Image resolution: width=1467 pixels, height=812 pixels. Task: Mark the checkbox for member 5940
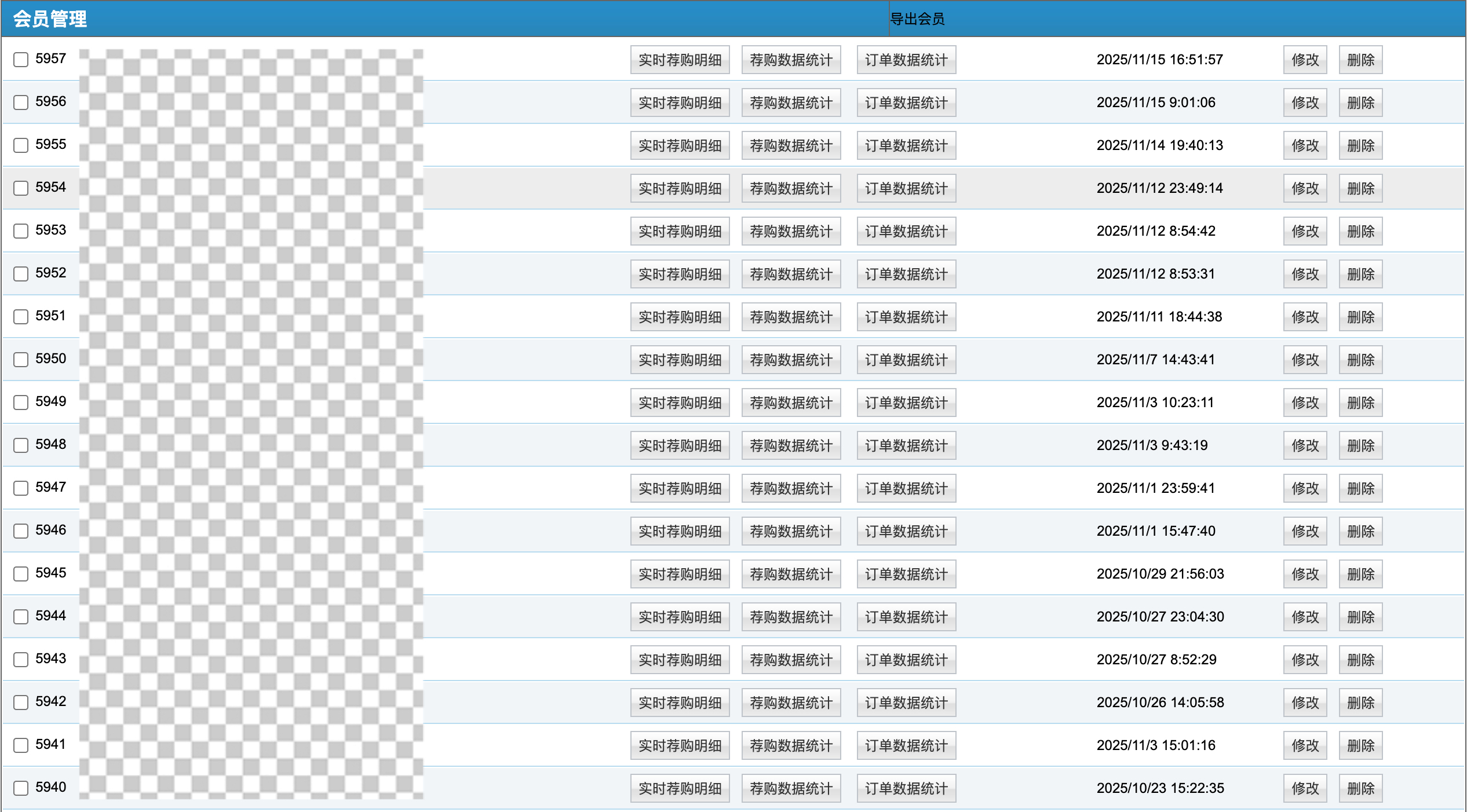[21, 788]
